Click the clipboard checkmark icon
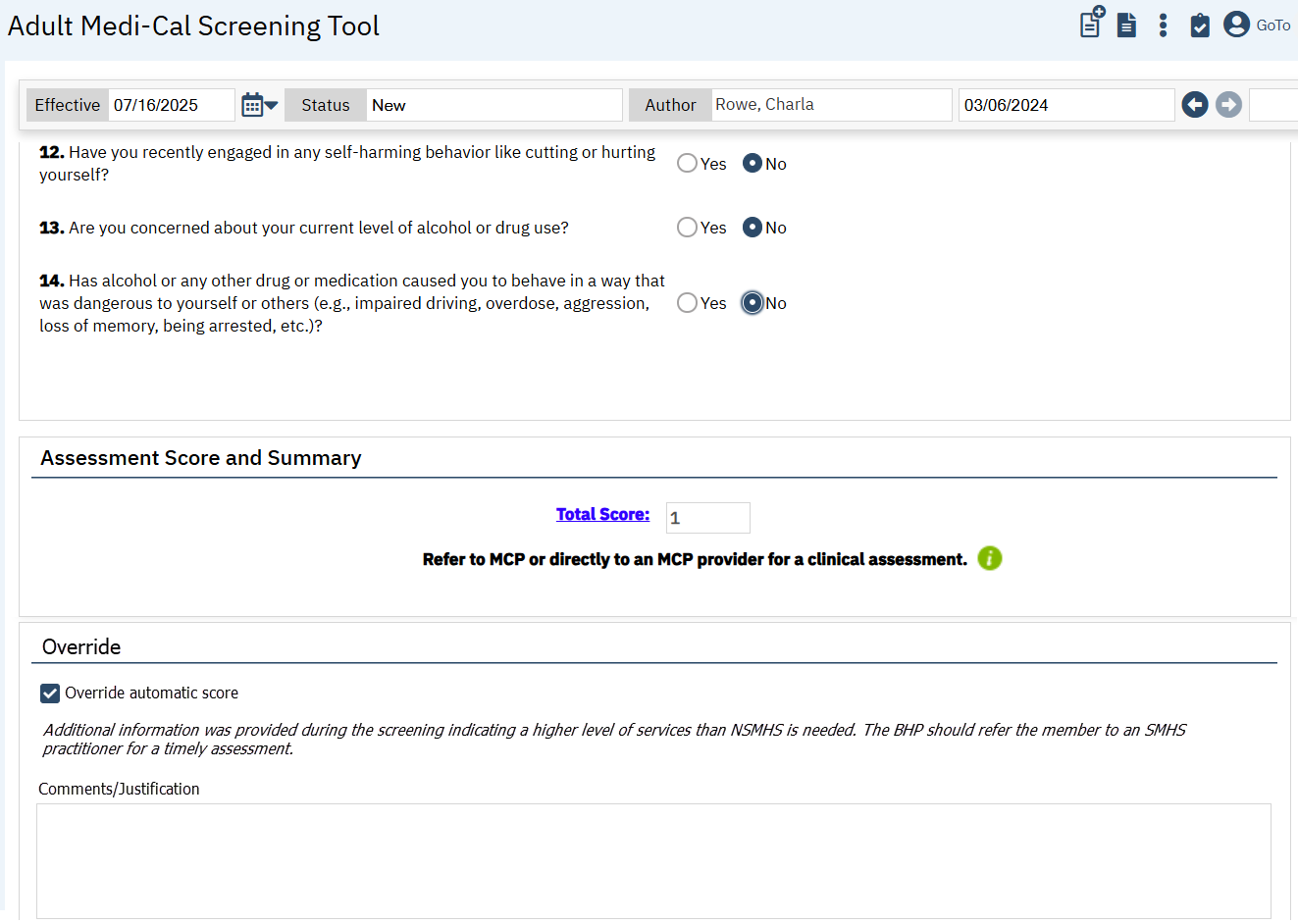1298x924 pixels. click(1199, 26)
